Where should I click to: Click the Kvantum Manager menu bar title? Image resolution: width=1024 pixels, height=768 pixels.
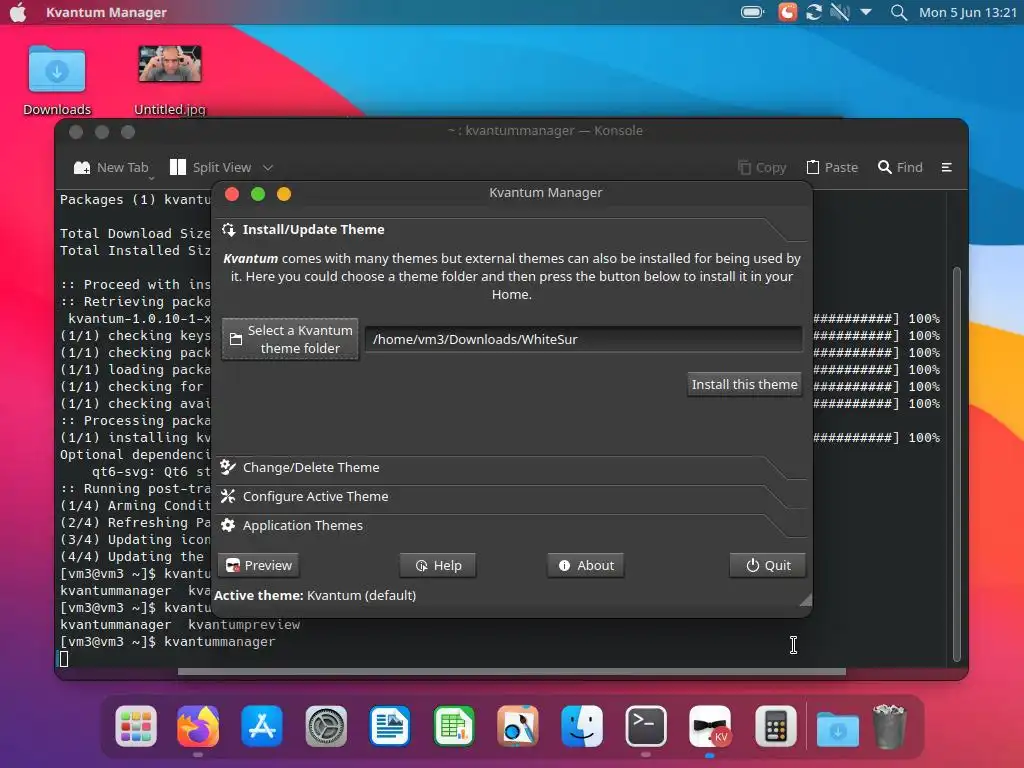(106, 12)
